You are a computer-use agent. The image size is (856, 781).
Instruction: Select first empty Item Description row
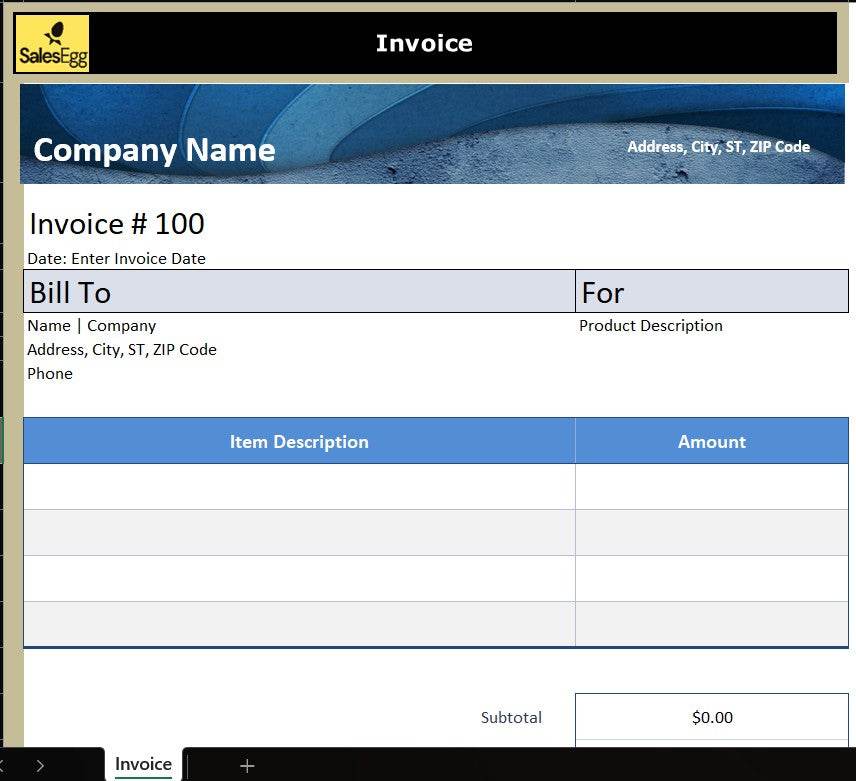[299, 487]
